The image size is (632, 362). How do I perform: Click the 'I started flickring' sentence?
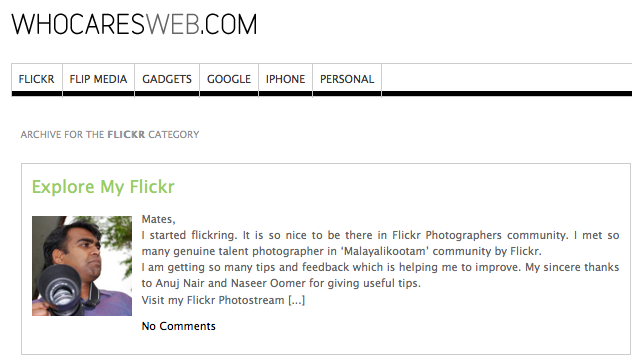click(x=189, y=235)
